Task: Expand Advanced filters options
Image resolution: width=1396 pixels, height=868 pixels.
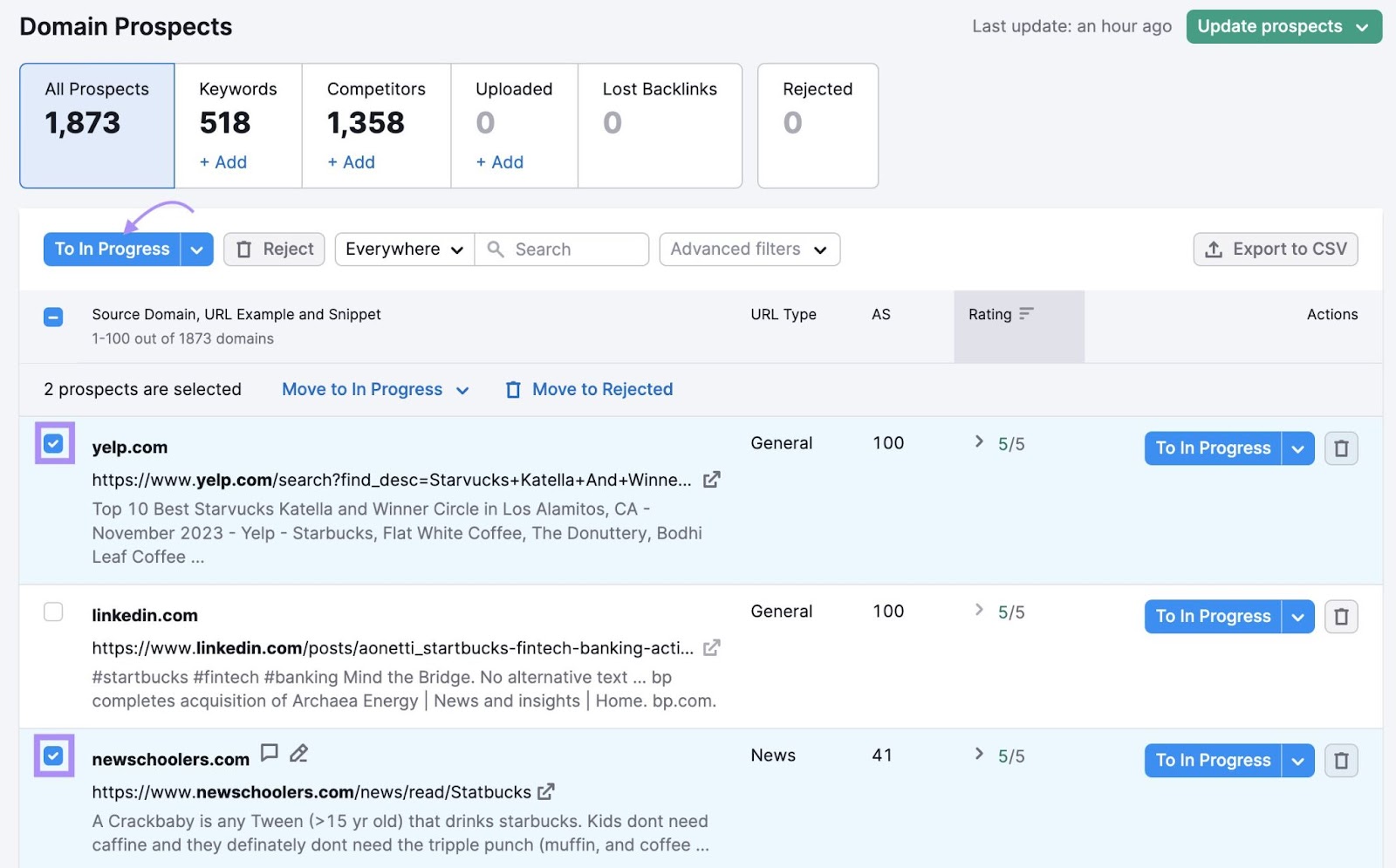Action: point(749,249)
